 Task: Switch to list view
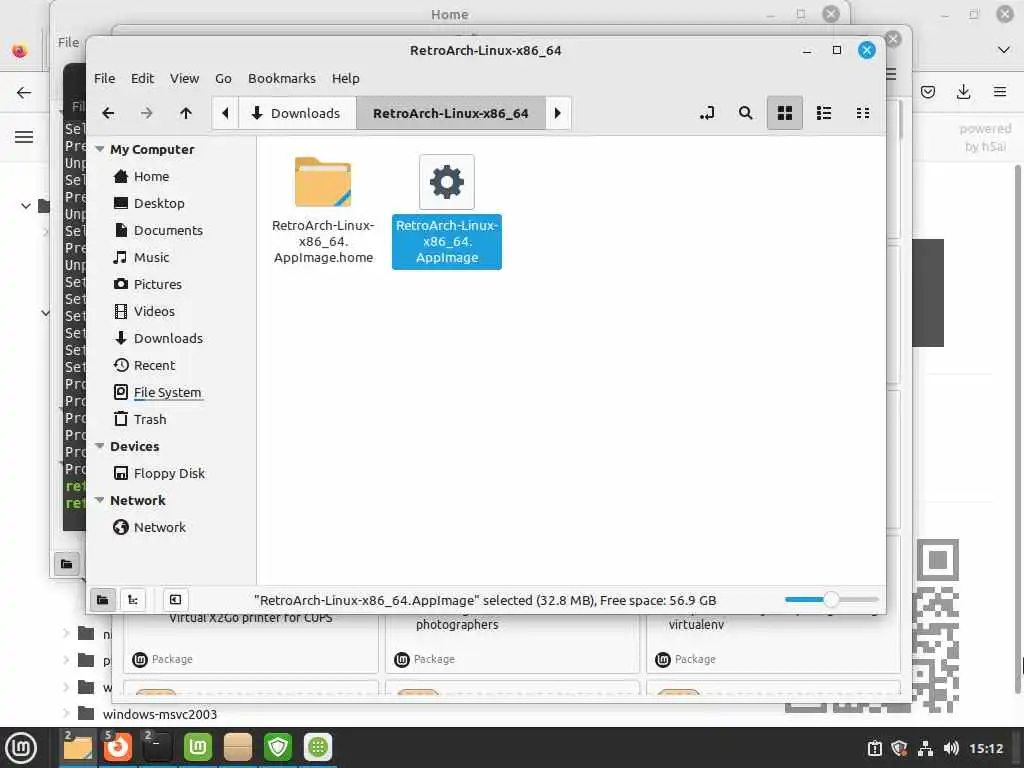click(824, 113)
